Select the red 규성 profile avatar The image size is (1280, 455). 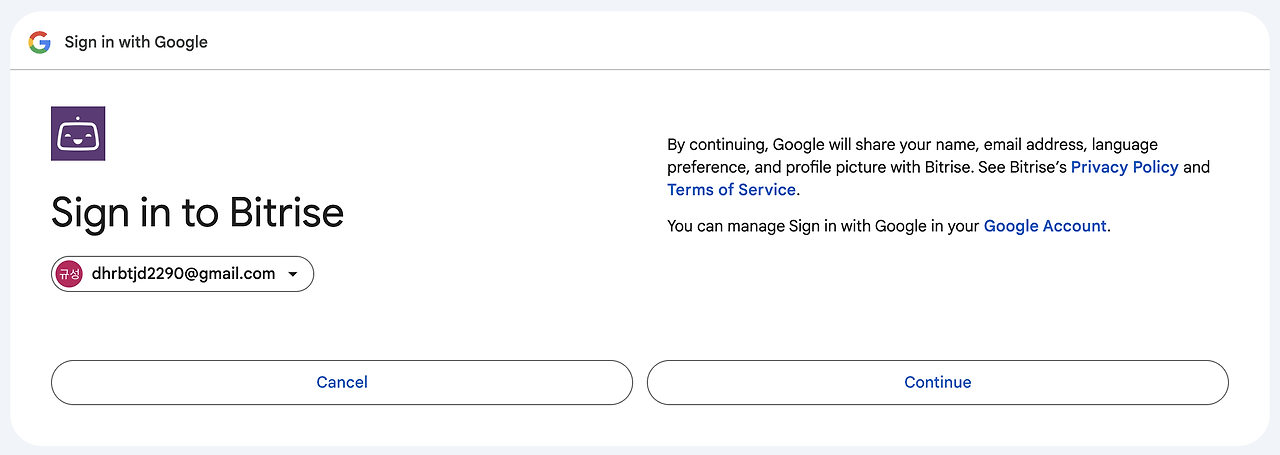tap(68, 274)
